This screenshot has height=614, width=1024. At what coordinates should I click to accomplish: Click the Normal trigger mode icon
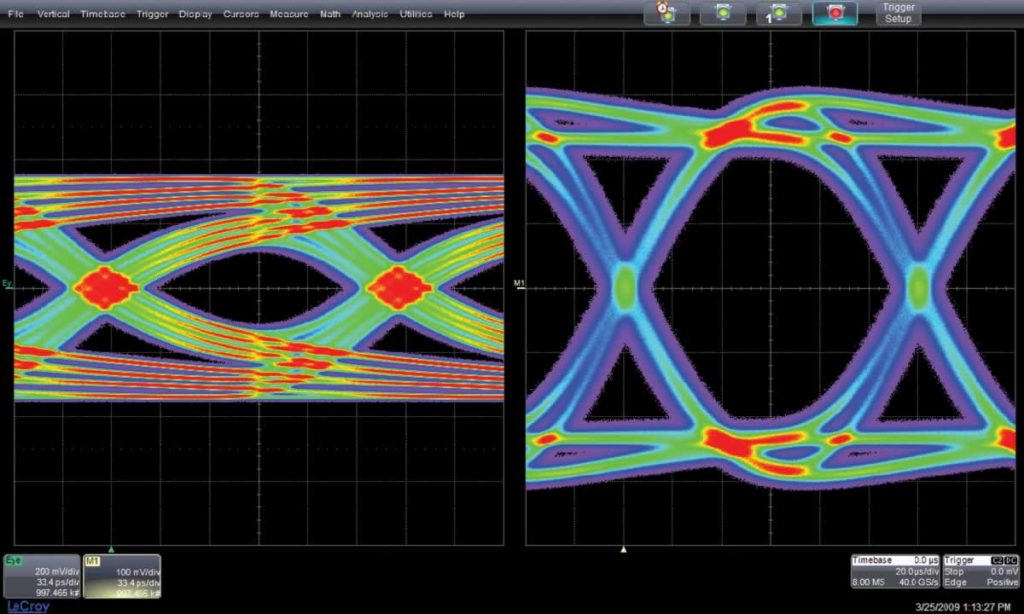[722, 13]
